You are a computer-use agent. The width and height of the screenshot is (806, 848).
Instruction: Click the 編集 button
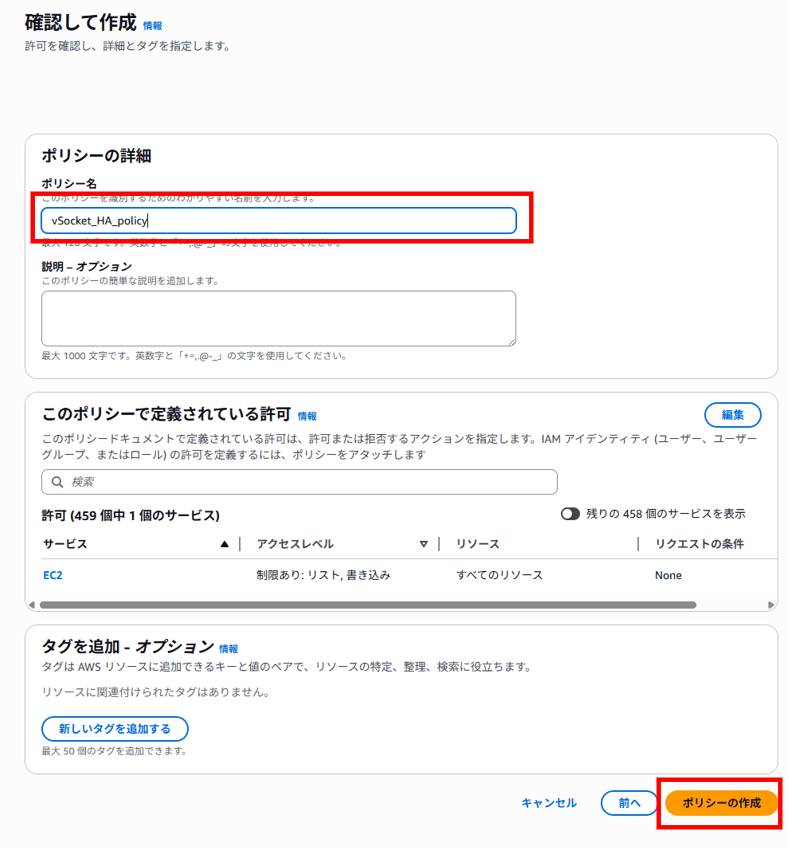(x=732, y=415)
